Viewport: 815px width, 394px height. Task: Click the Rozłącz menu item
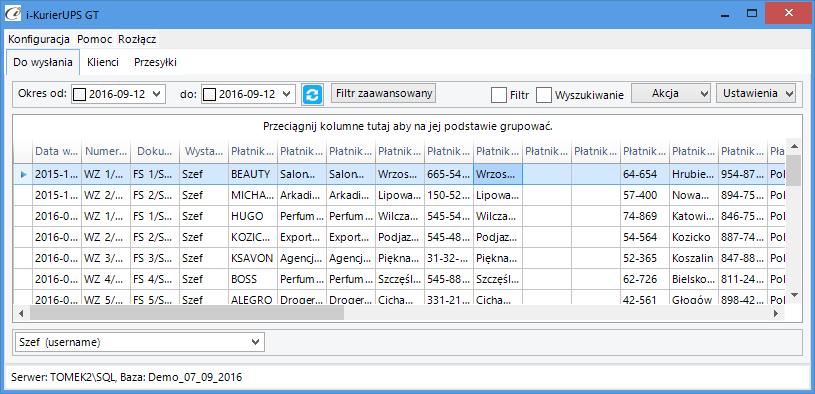(x=137, y=39)
